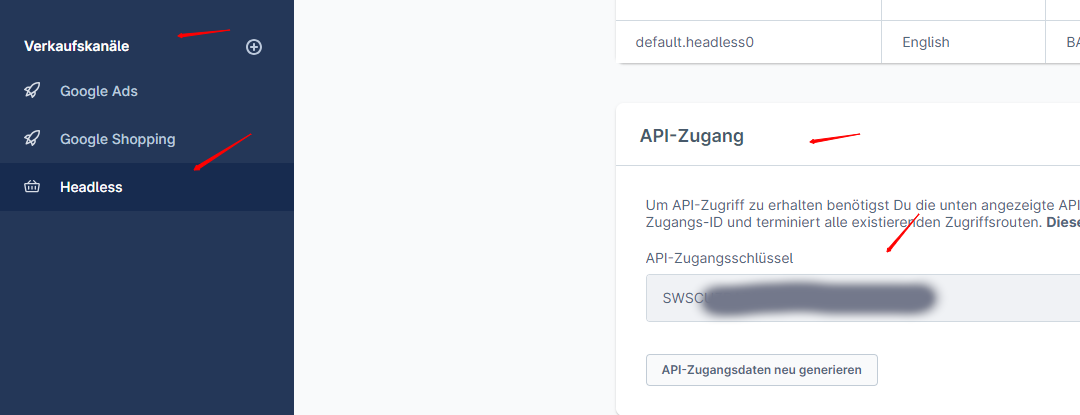Click the SWSC prefix in the key field
The width and height of the screenshot is (1080, 415).
(682, 298)
